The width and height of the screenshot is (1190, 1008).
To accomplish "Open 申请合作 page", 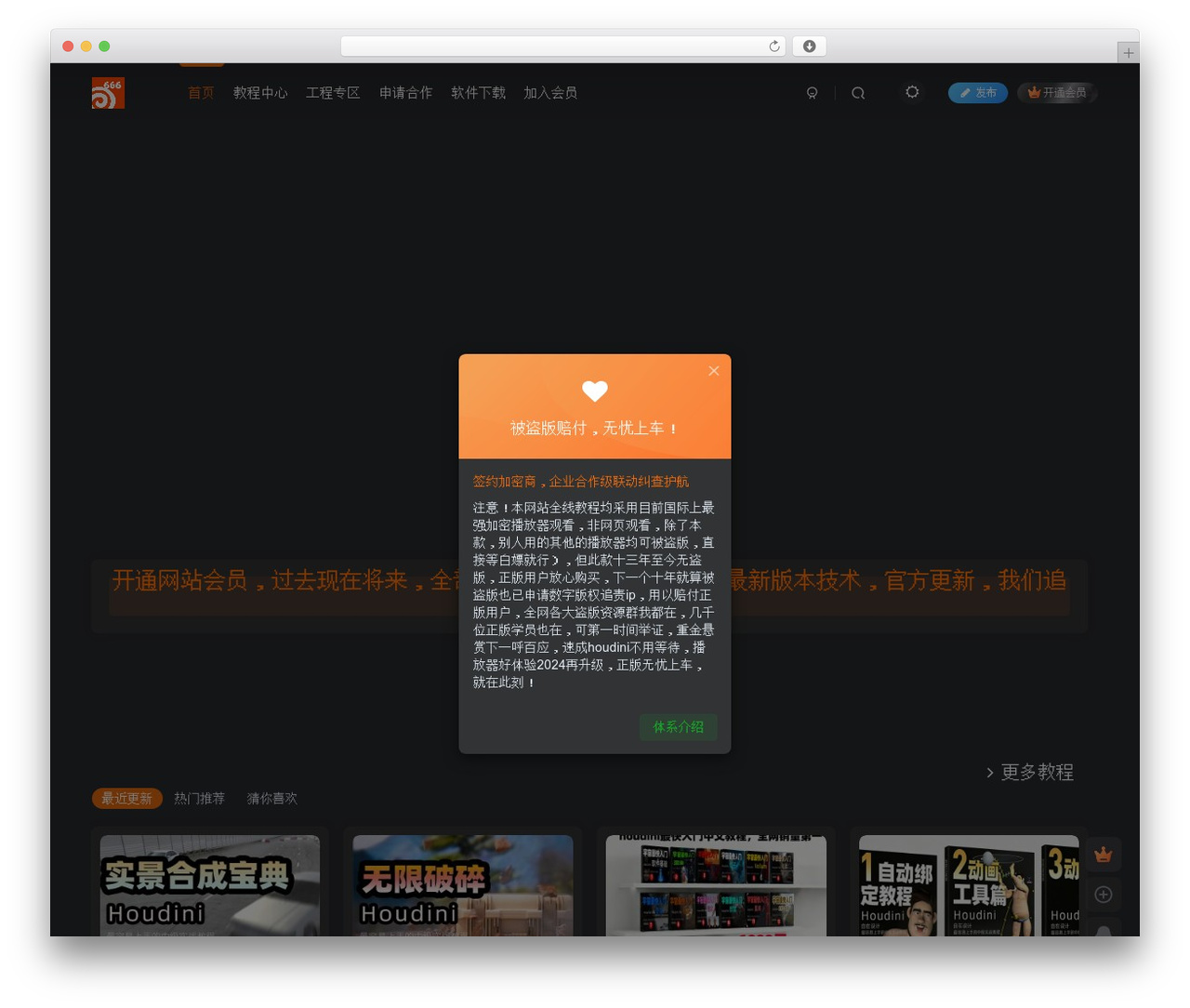I will 405,93.
